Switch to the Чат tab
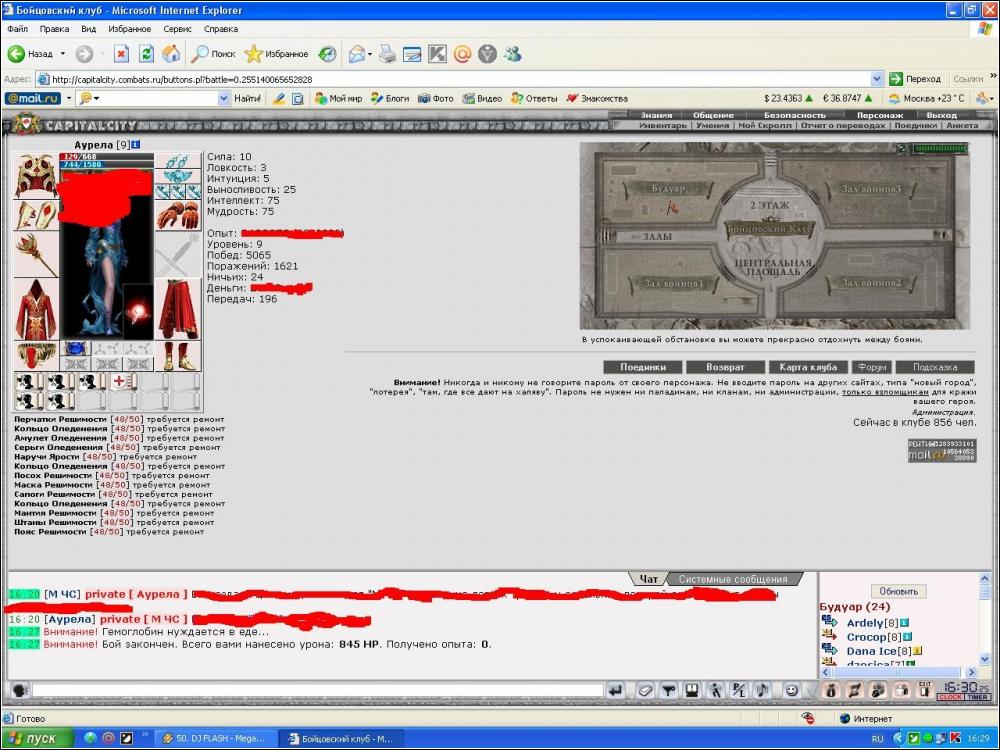The image size is (1000, 750). point(649,579)
